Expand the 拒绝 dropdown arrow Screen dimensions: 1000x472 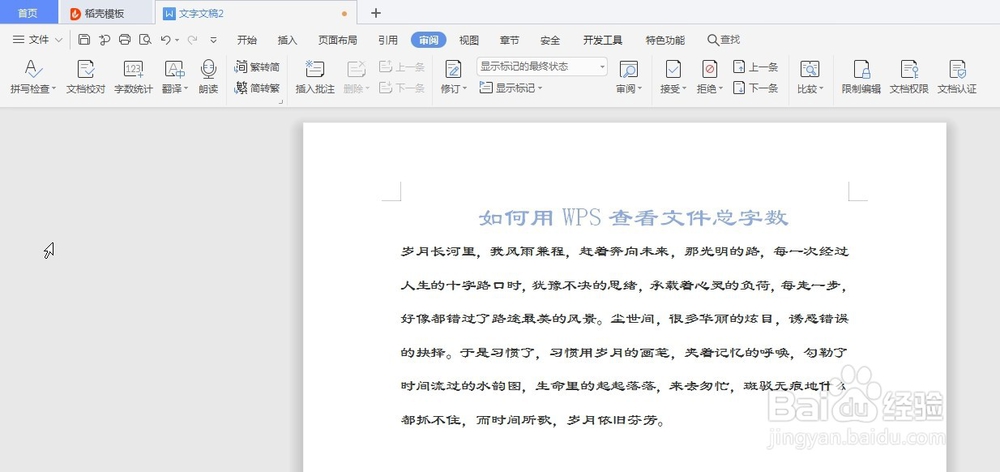(720, 89)
